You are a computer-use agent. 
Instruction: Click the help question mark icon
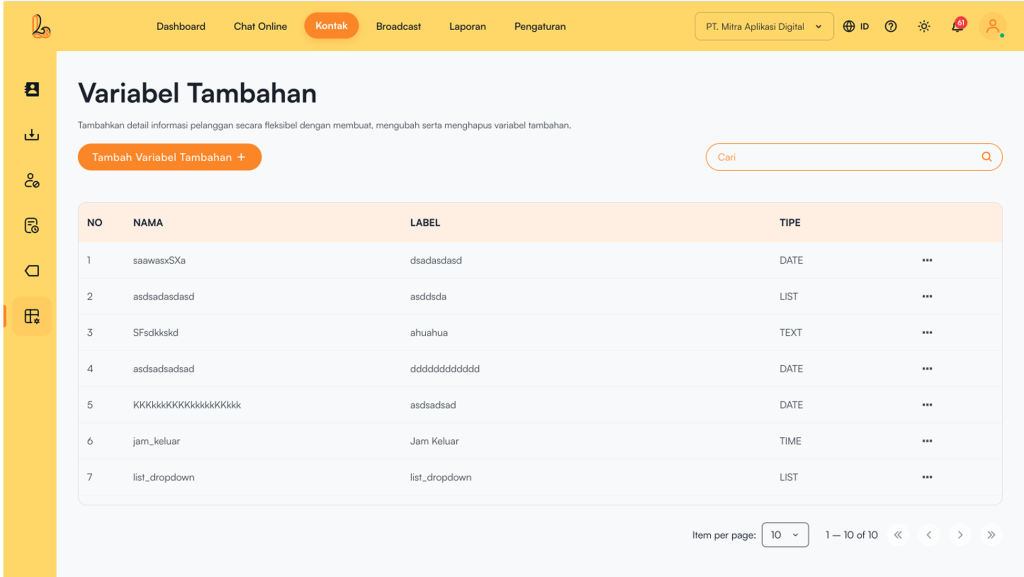point(890,27)
